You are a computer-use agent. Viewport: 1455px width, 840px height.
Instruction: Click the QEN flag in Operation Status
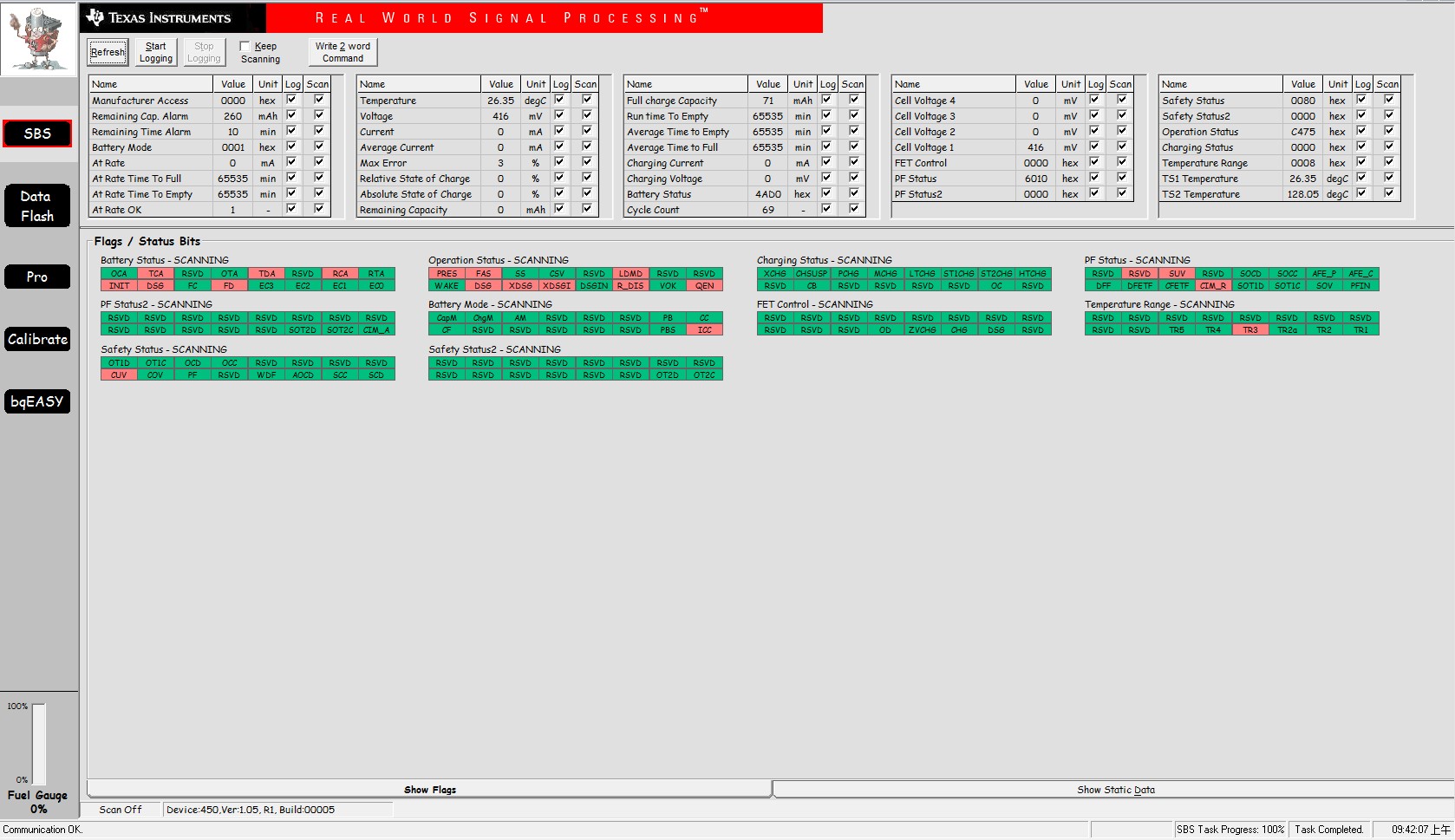tap(704, 286)
